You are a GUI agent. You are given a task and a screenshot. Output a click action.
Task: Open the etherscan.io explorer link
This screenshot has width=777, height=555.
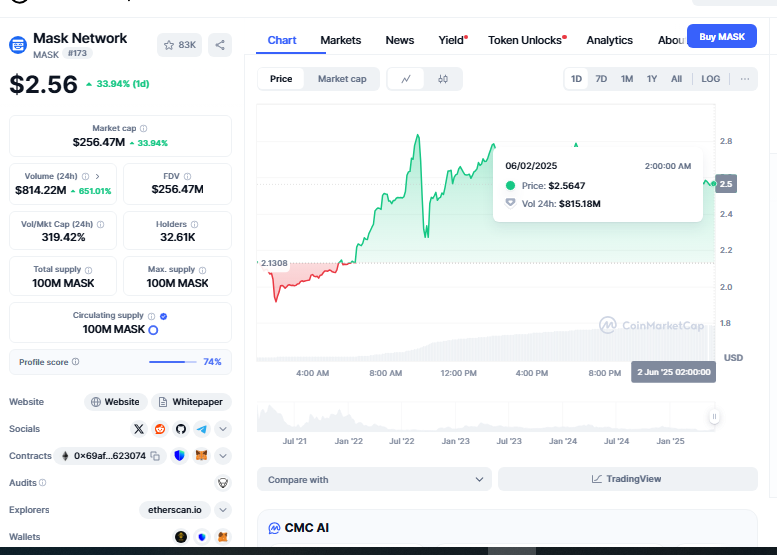click(x=174, y=510)
